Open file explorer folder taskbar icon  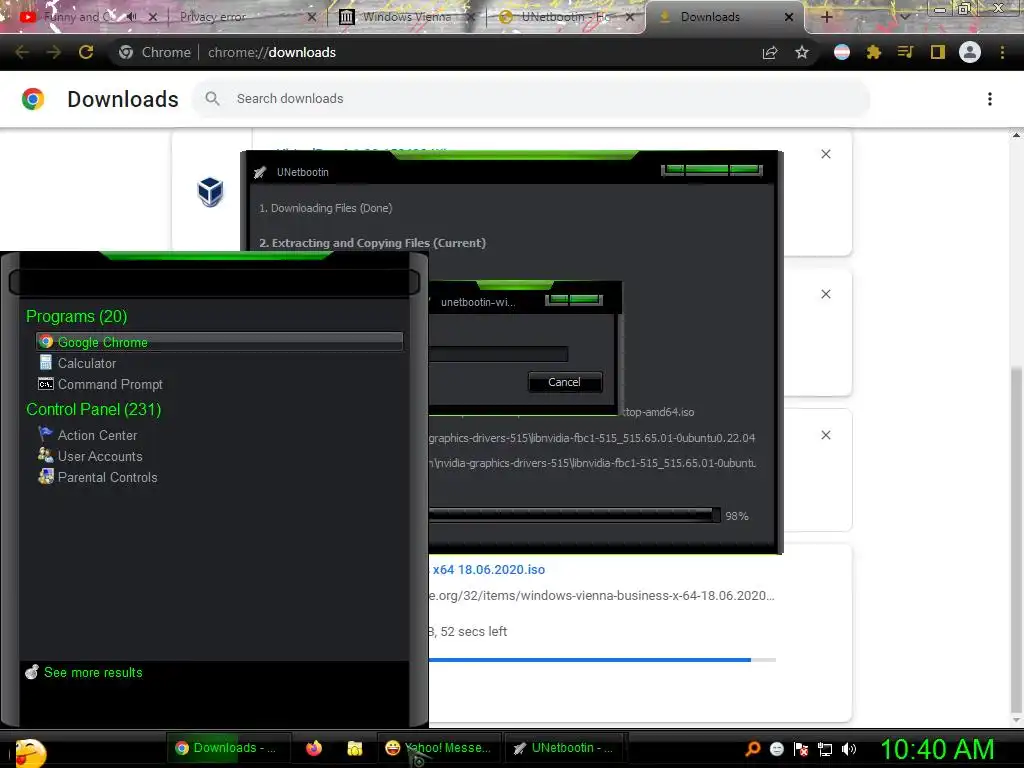pos(355,748)
